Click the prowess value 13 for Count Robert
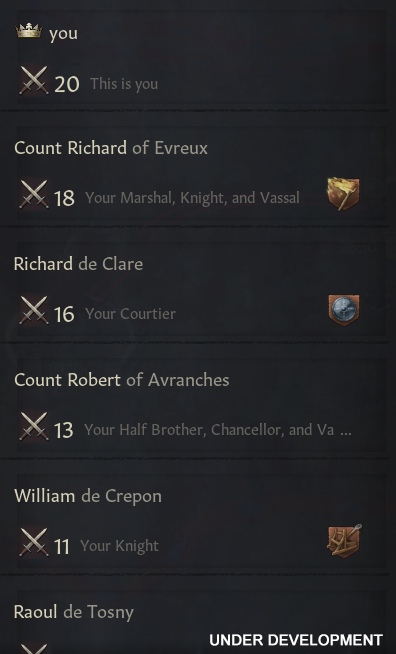Image resolution: width=396 pixels, height=654 pixels. click(63, 430)
